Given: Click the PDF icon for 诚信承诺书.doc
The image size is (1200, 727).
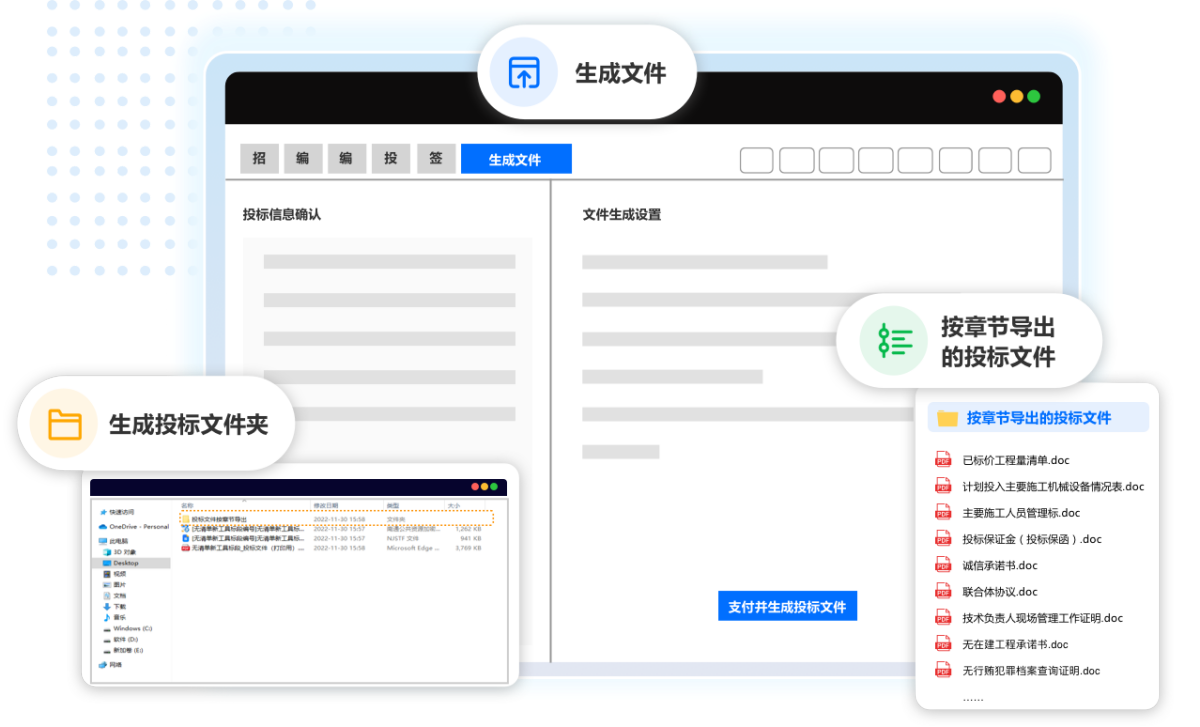Looking at the screenshot, I should tap(943, 565).
